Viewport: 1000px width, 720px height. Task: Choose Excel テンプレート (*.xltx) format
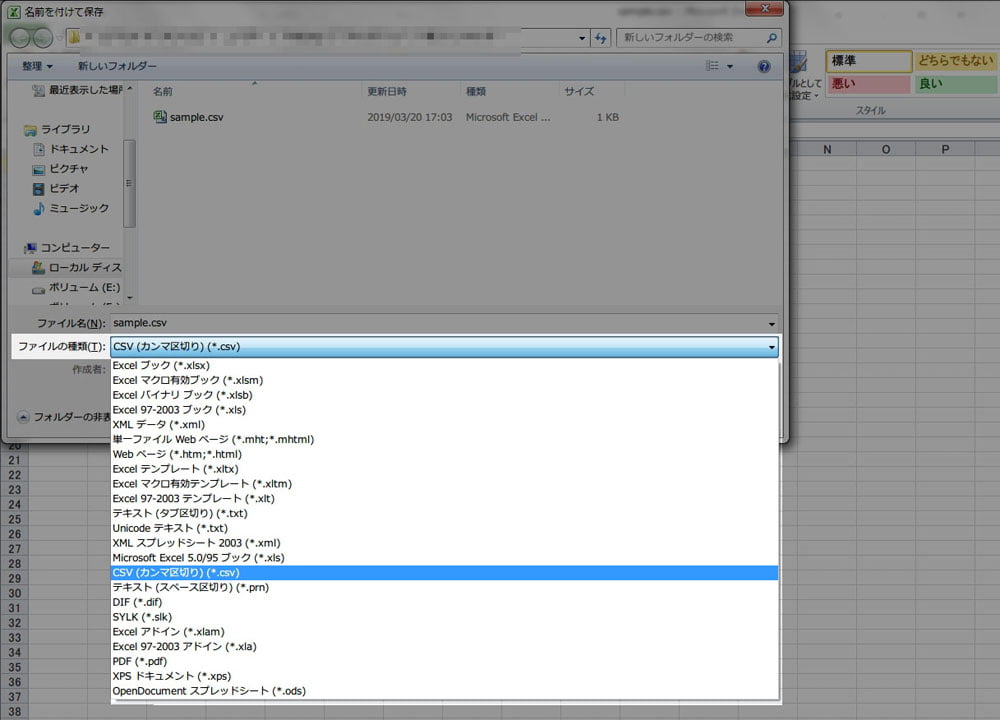pyautogui.click(x=445, y=469)
